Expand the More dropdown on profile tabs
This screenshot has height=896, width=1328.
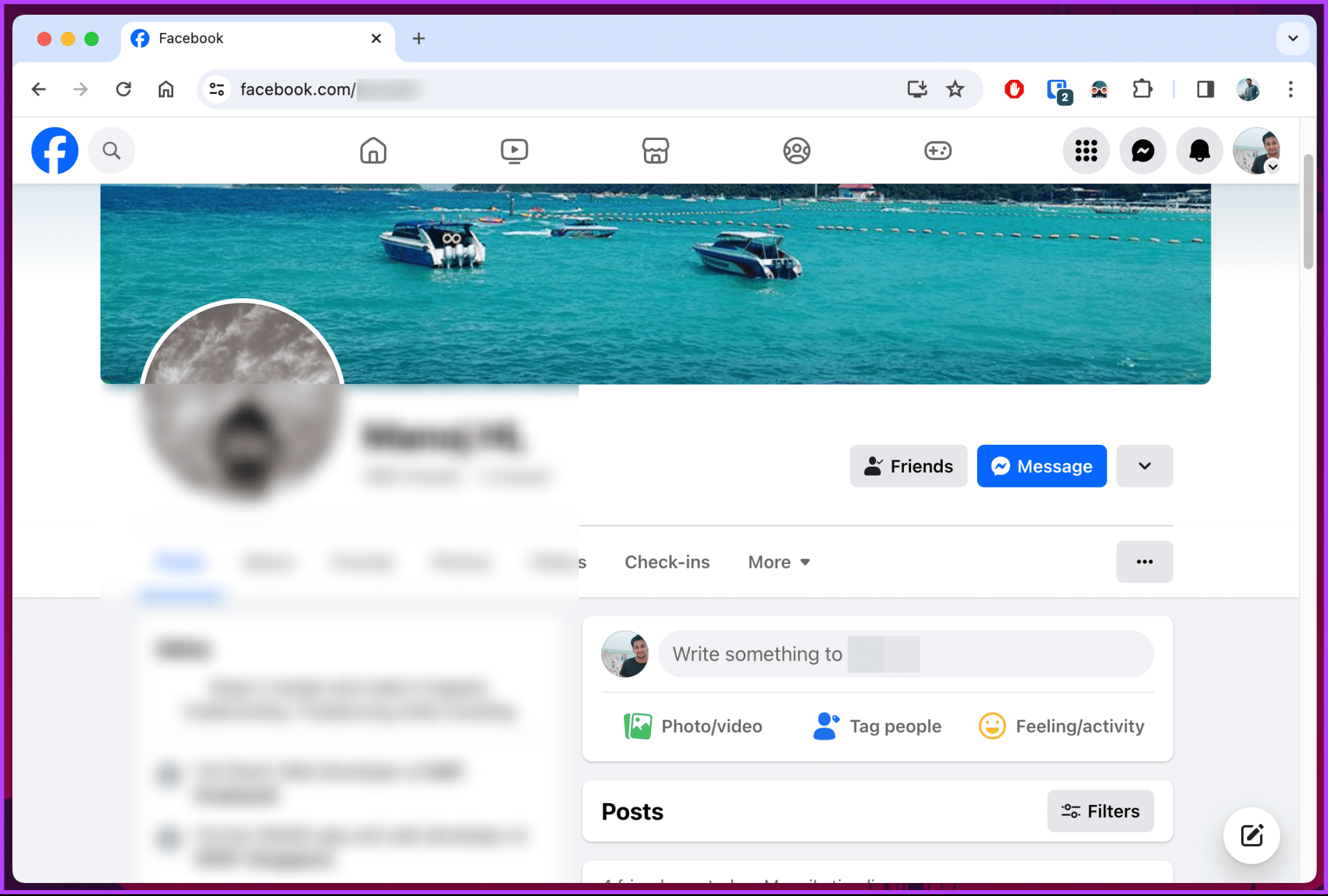(x=779, y=562)
